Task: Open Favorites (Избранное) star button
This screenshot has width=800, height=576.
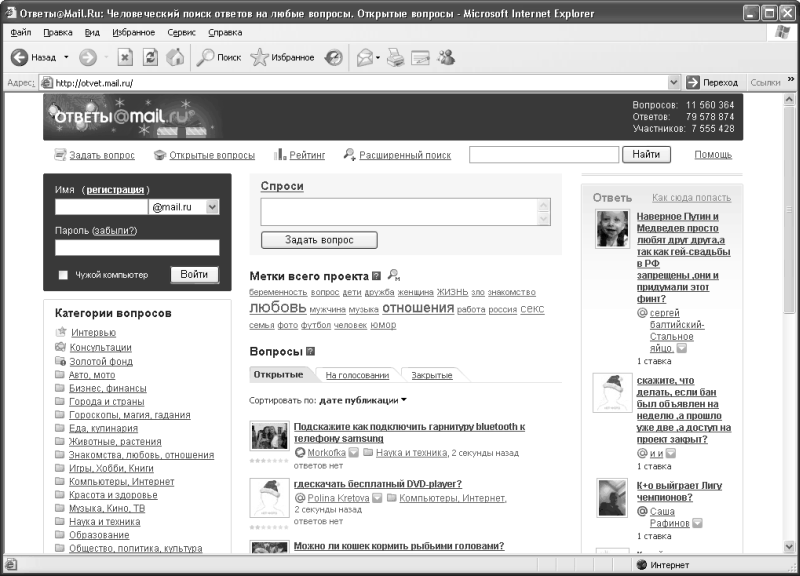Action: click(282, 58)
